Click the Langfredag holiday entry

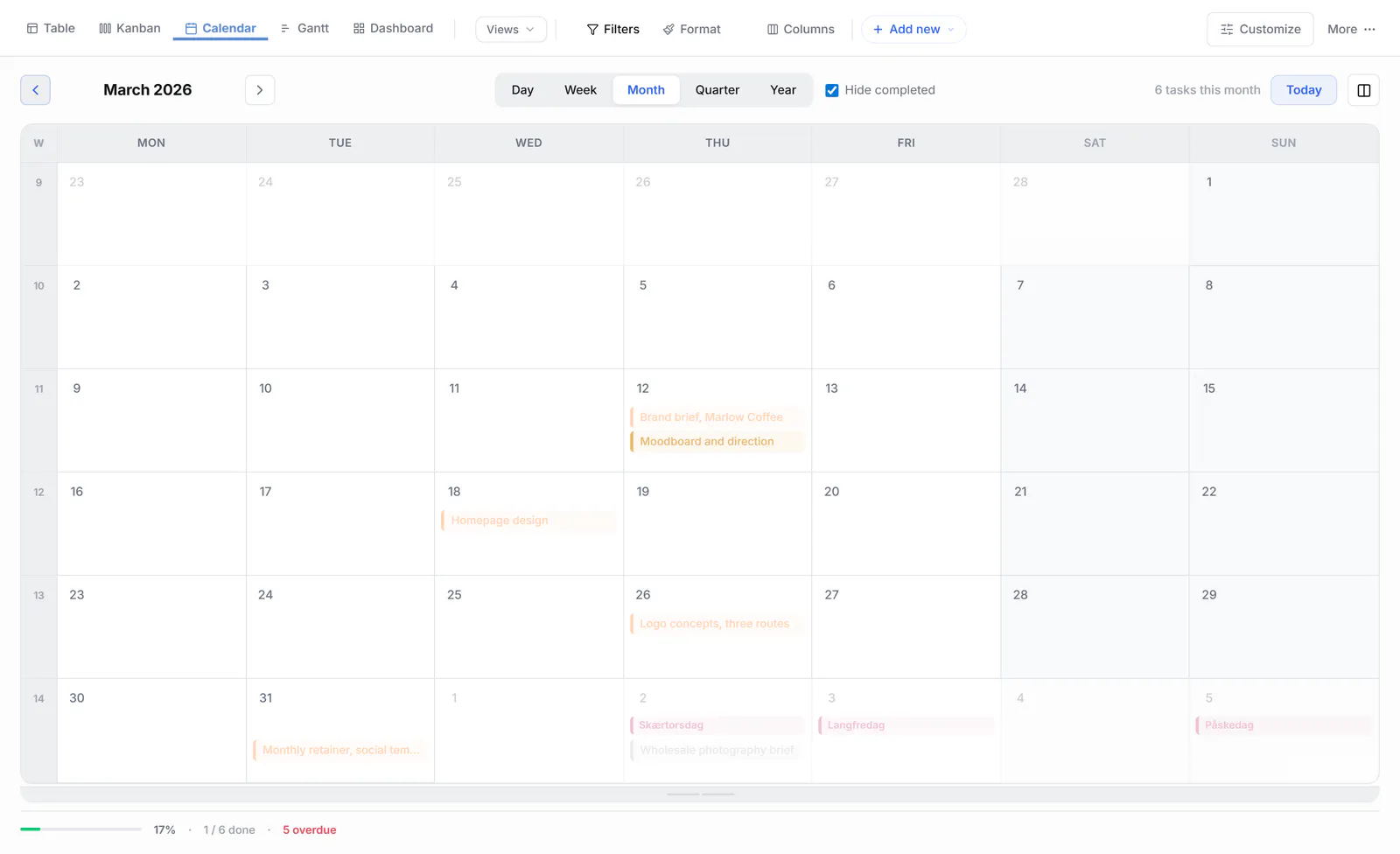[906, 725]
